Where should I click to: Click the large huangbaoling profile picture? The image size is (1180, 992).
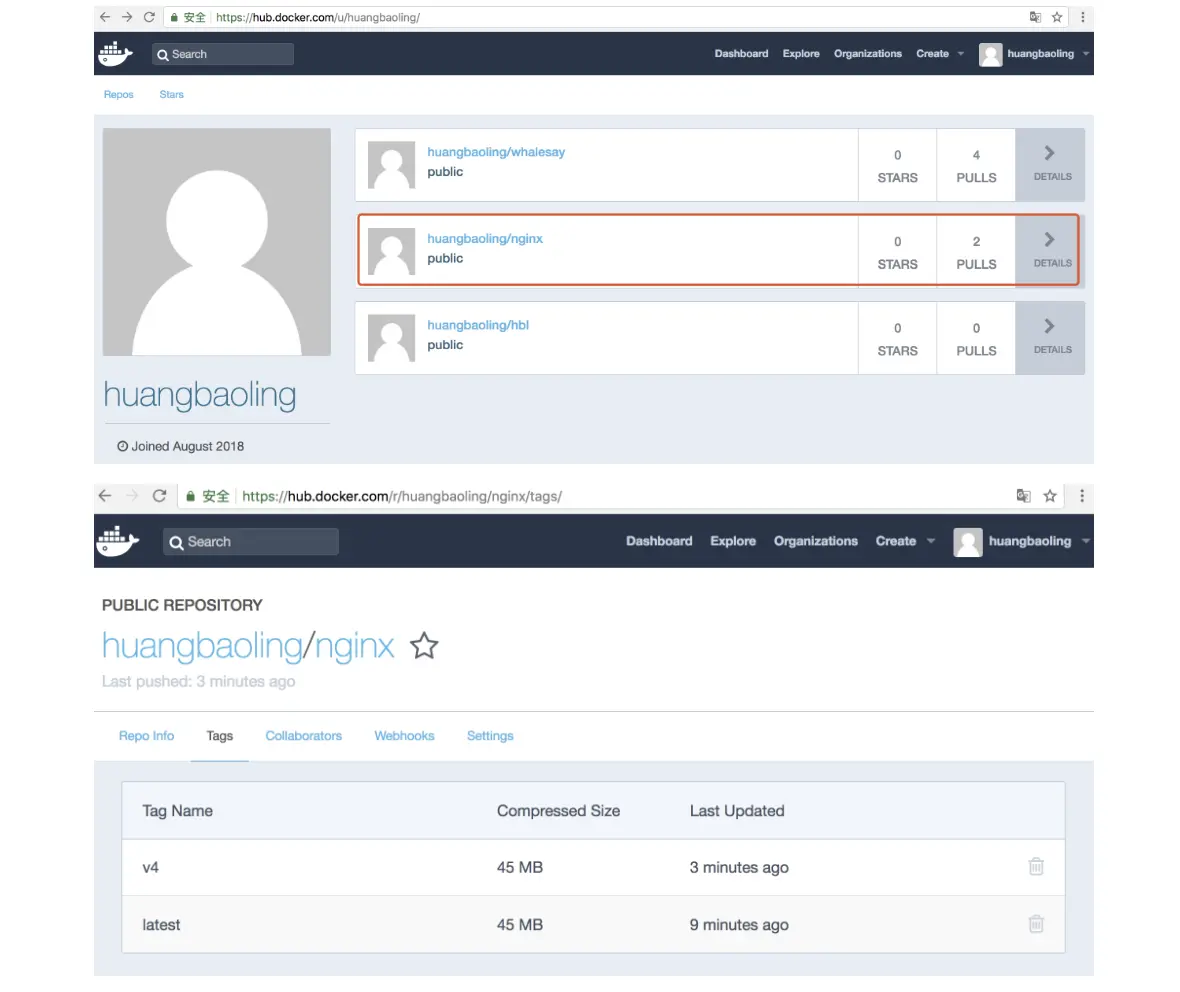217,242
